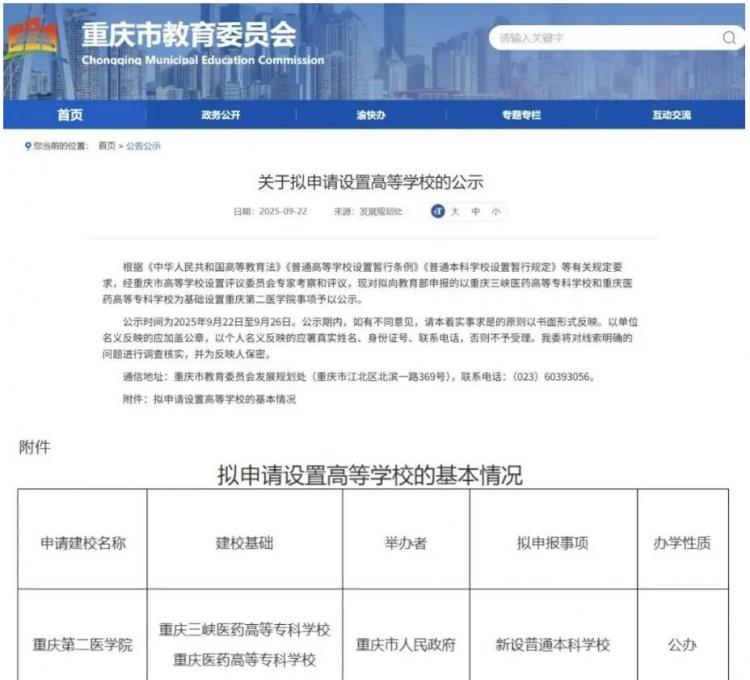Open the 互动交流 navigation item
The image size is (750, 680).
(671, 115)
